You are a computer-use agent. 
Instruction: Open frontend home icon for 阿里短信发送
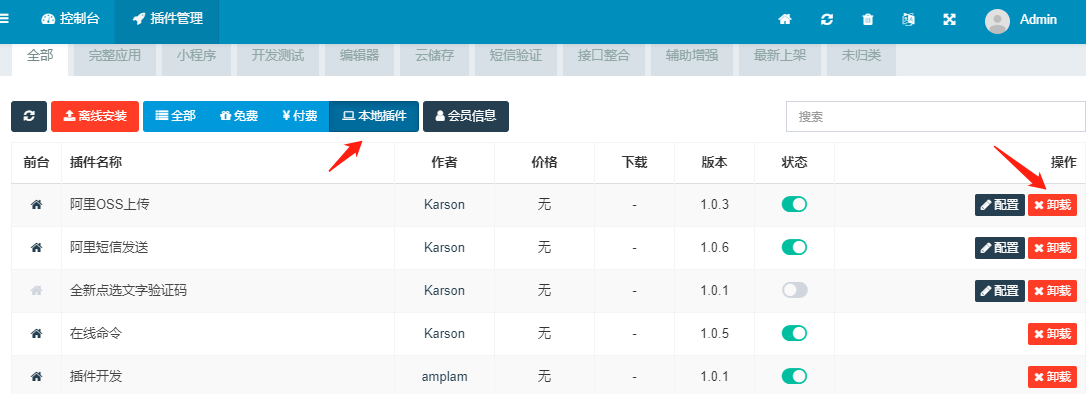tap(37, 247)
